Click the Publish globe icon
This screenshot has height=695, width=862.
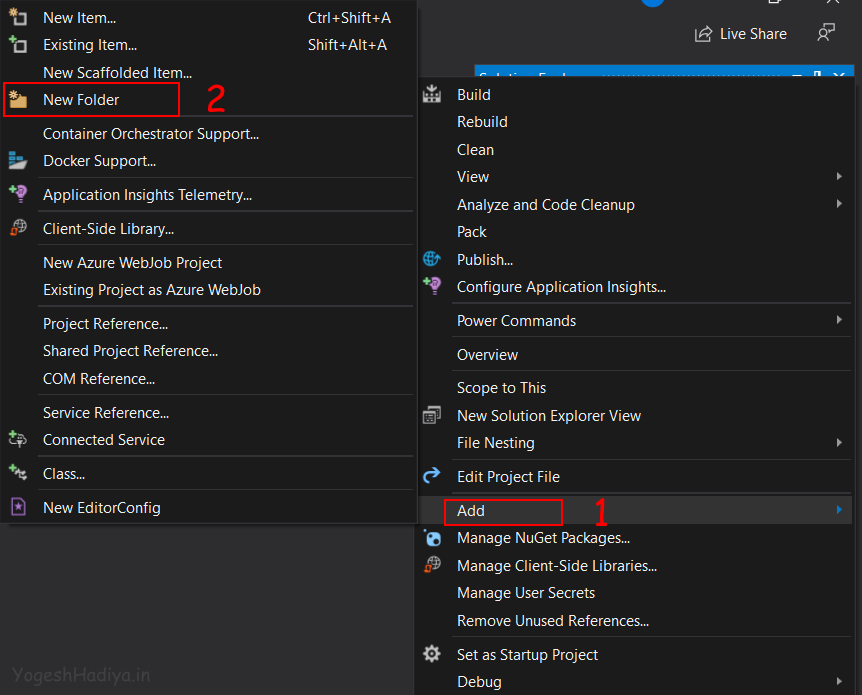pos(432,259)
